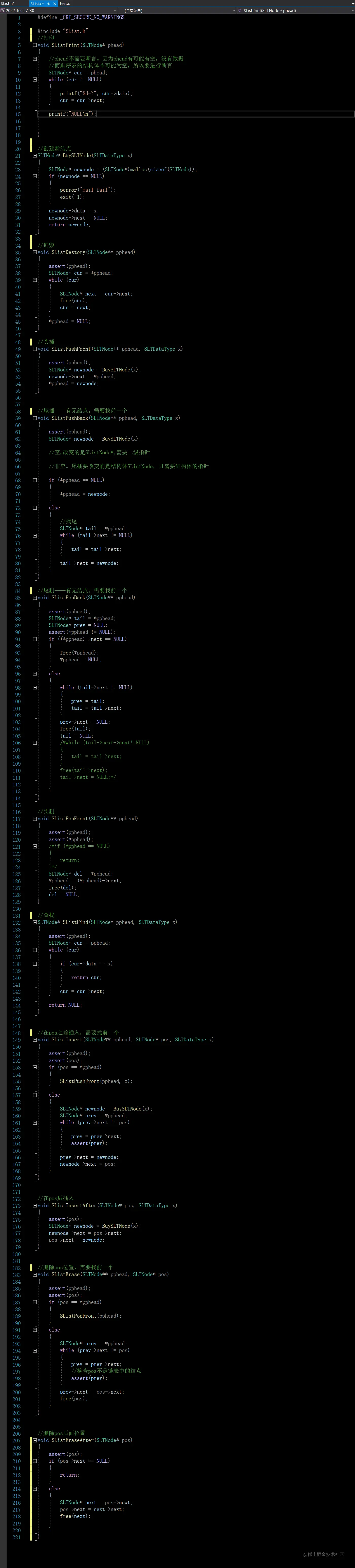
Task: Click the *pphead = newnode; line in SListPushFront
Action: pyautogui.click(x=74, y=384)
